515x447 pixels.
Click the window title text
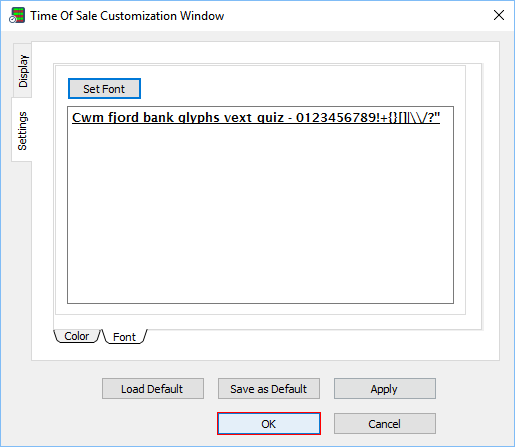[127, 16]
